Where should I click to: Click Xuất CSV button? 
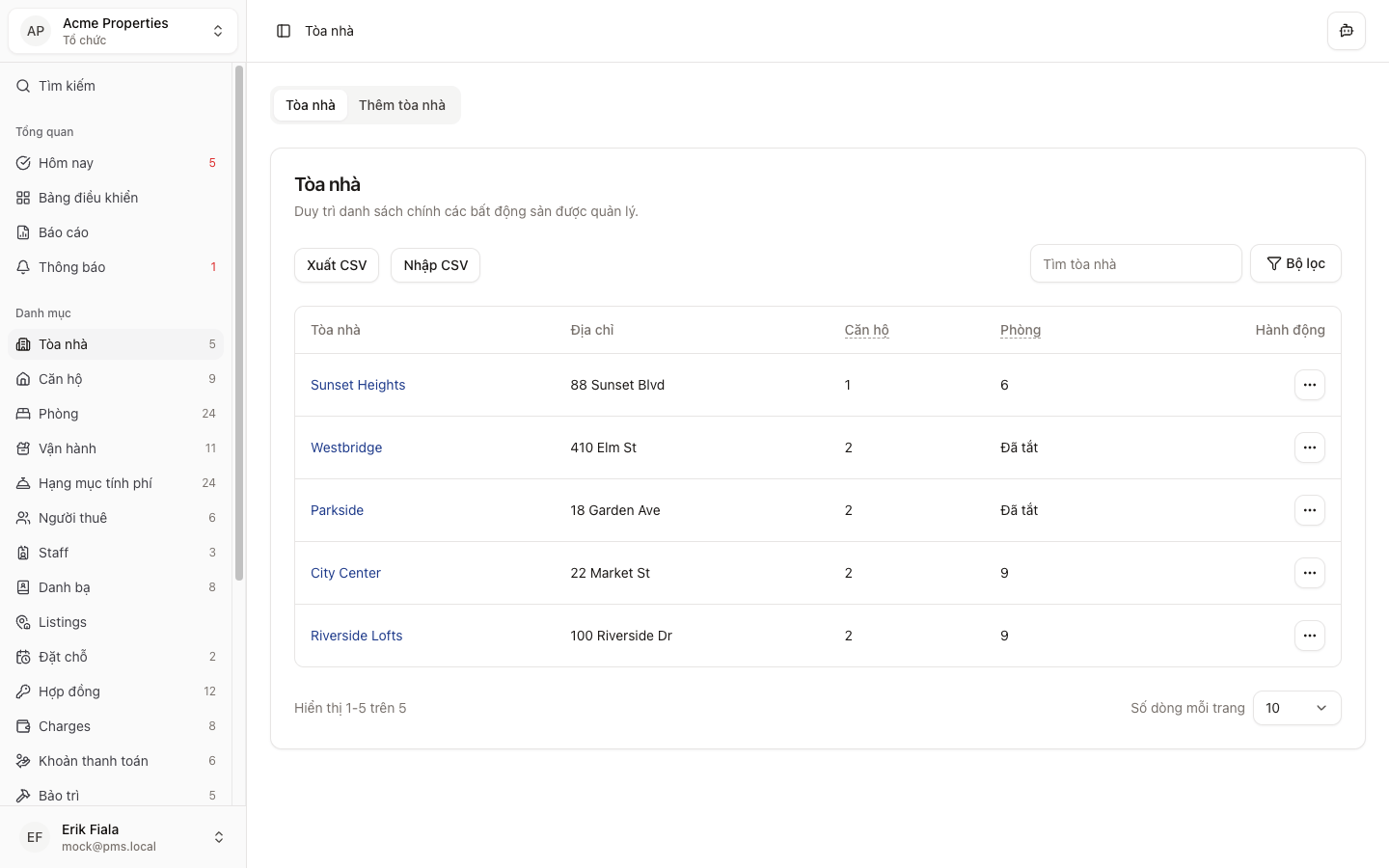coord(337,265)
